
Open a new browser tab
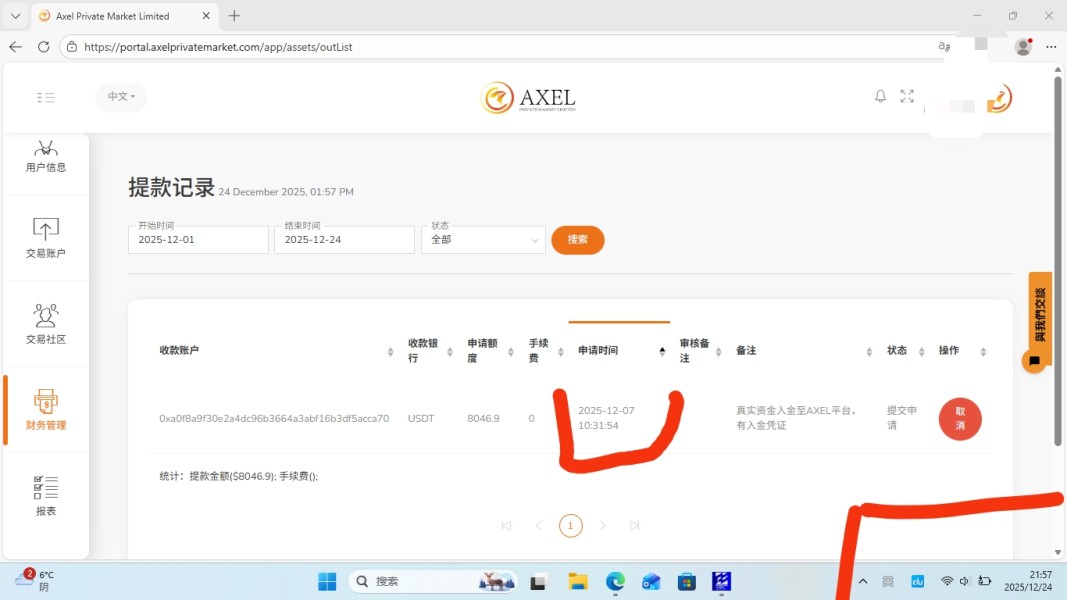tap(234, 16)
